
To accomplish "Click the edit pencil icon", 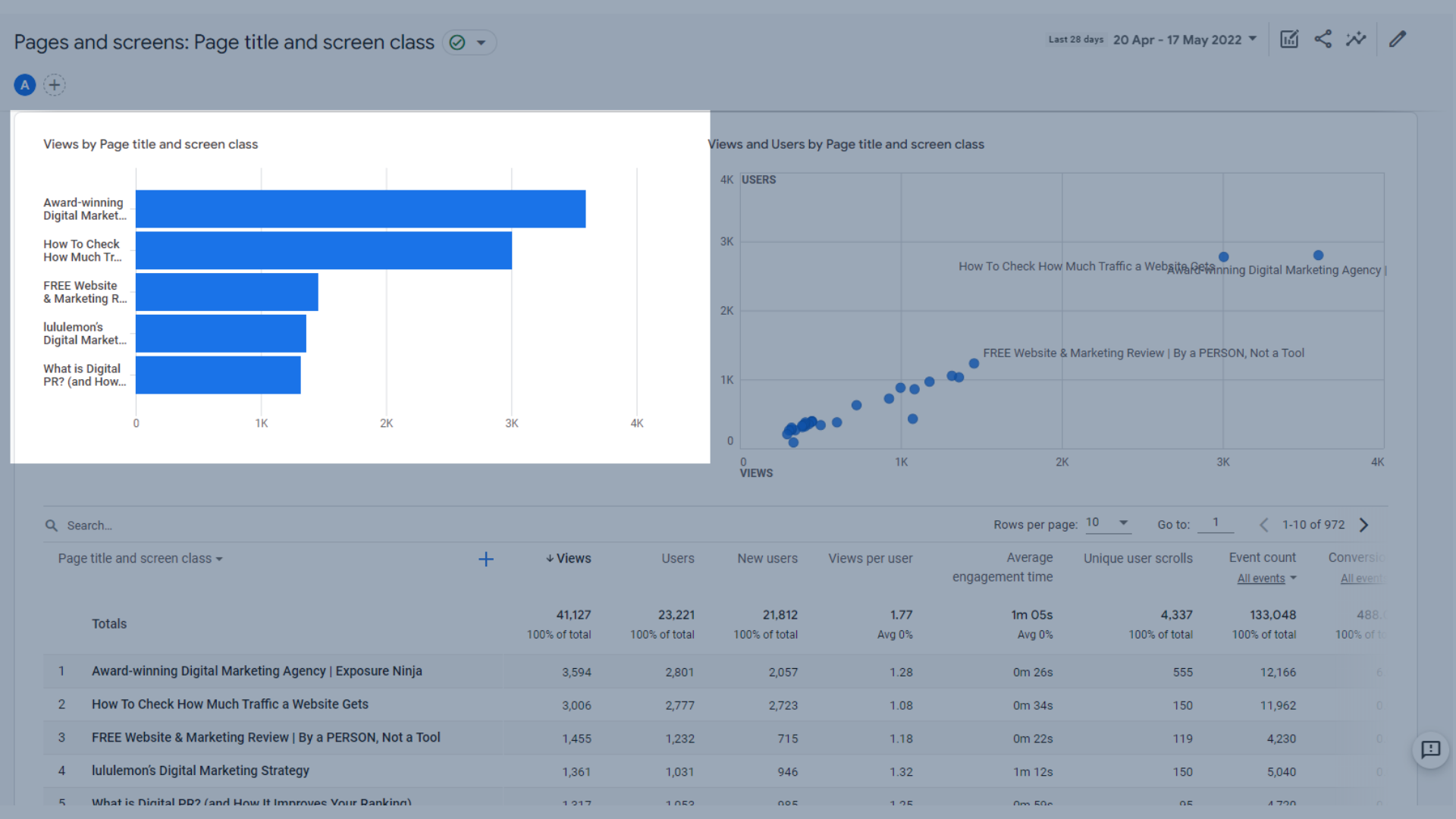I will click(x=1399, y=40).
